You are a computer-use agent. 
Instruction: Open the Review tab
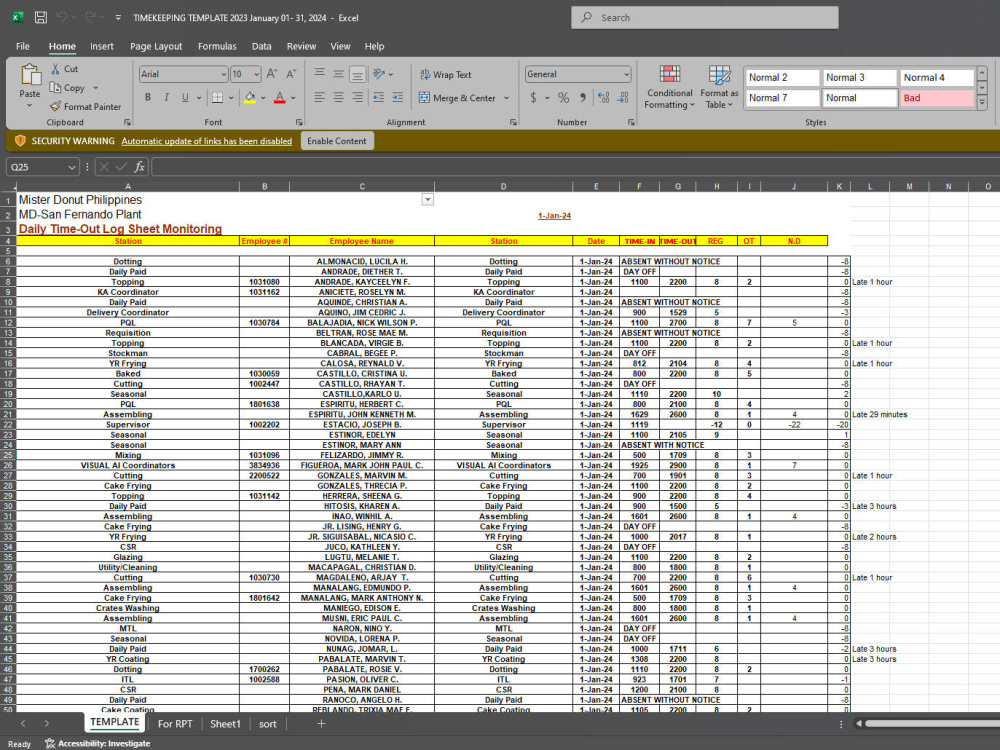(301, 47)
